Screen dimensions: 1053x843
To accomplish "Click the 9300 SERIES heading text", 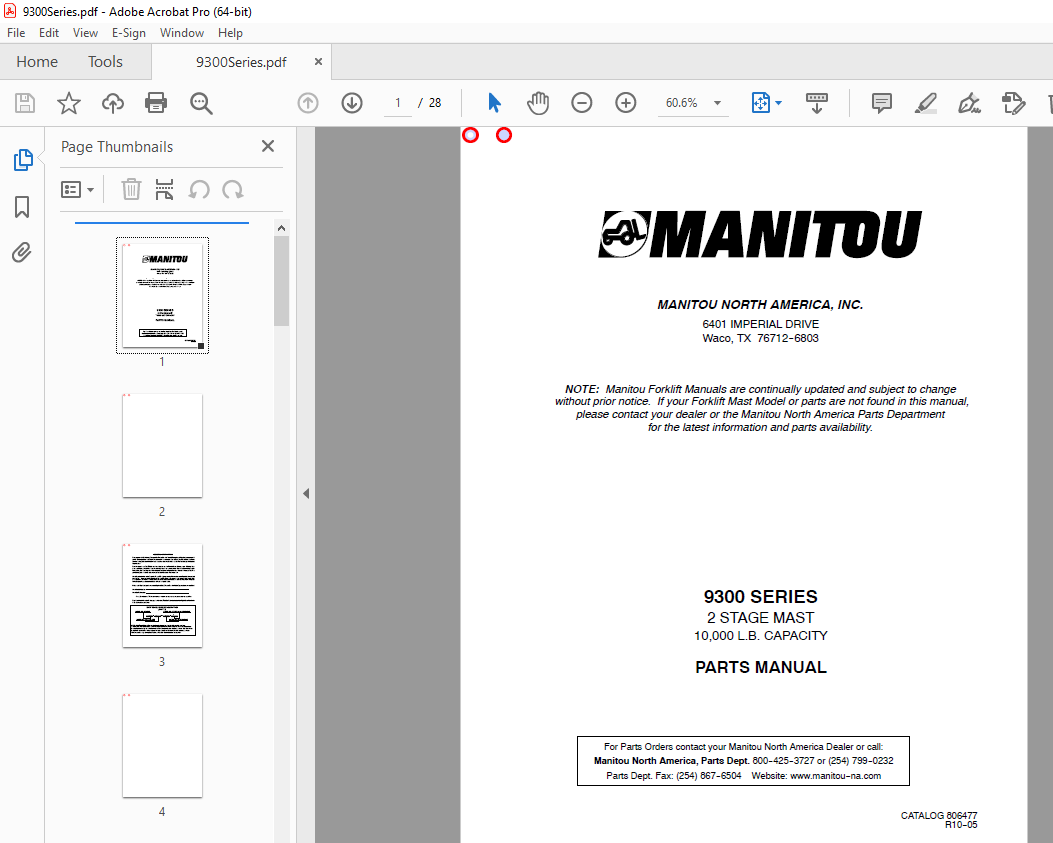I will click(x=760, y=596).
